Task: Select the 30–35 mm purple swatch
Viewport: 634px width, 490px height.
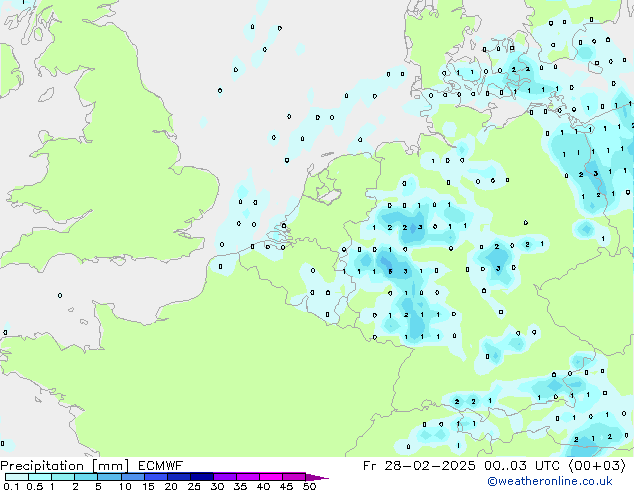Action: pyautogui.click(x=227, y=477)
